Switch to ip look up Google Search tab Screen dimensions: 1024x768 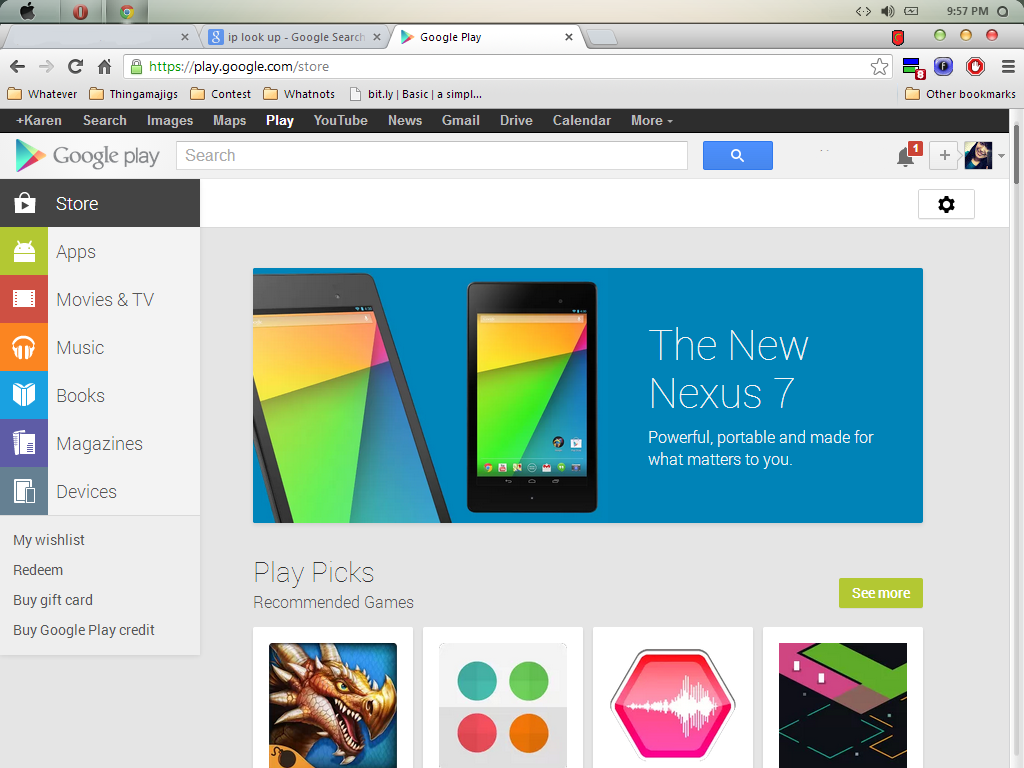(x=295, y=37)
